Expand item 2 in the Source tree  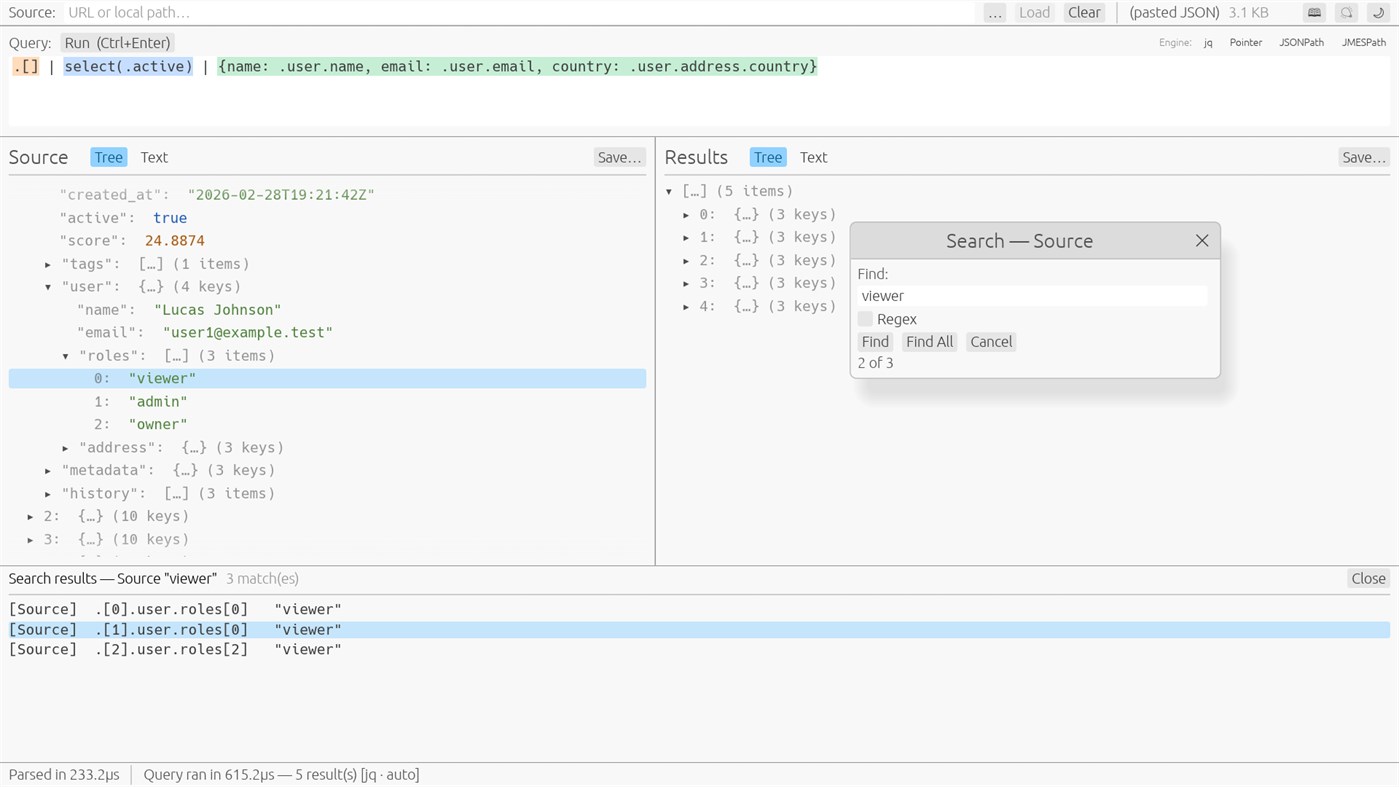30,517
